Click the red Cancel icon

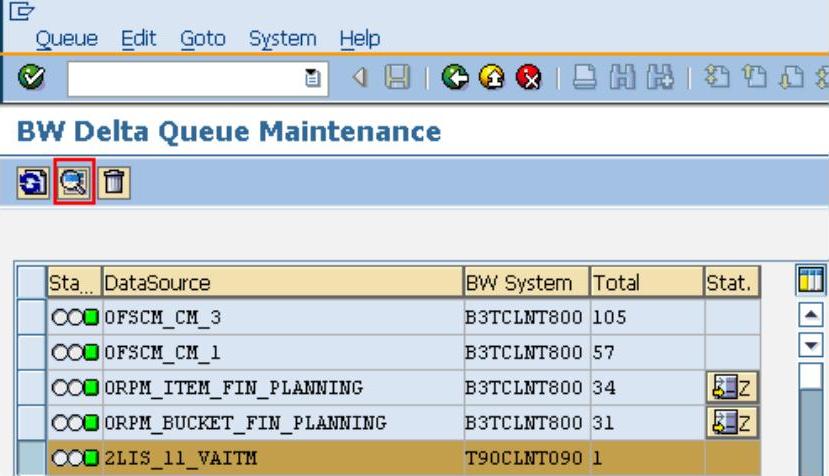[x=527, y=78]
